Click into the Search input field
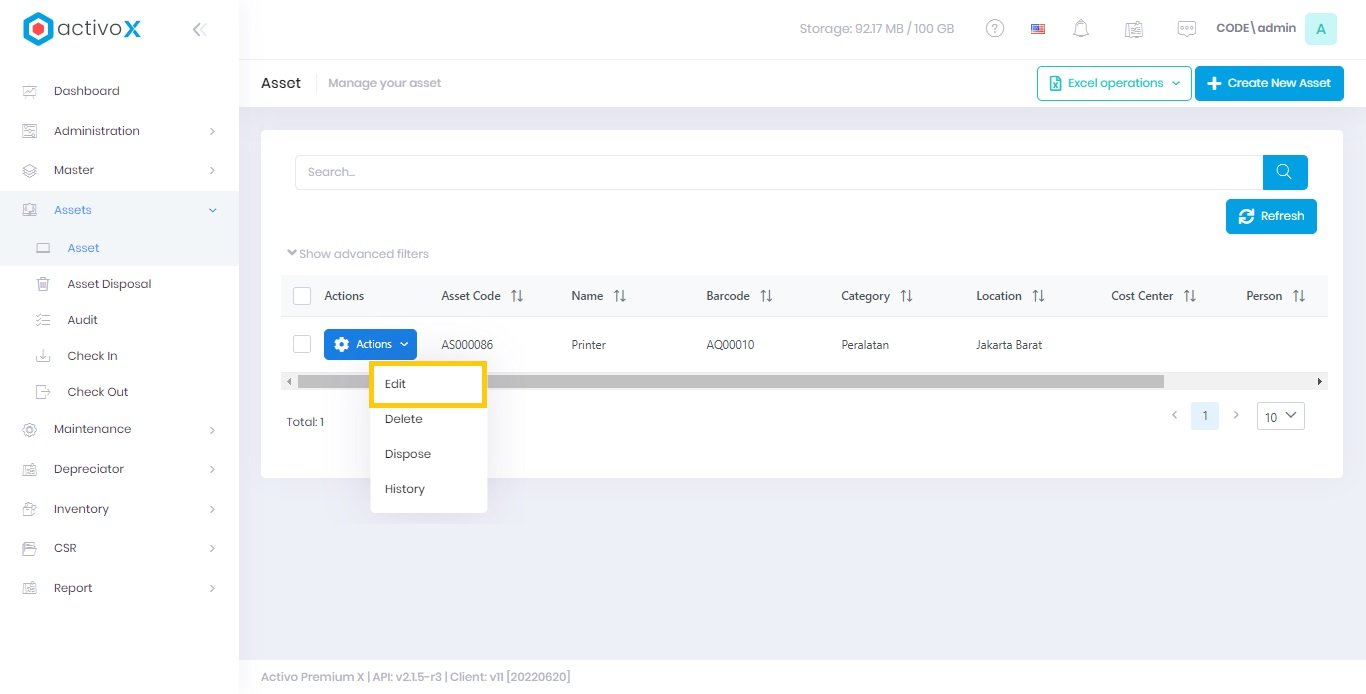This screenshot has height=694, width=1366. (778, 172)
